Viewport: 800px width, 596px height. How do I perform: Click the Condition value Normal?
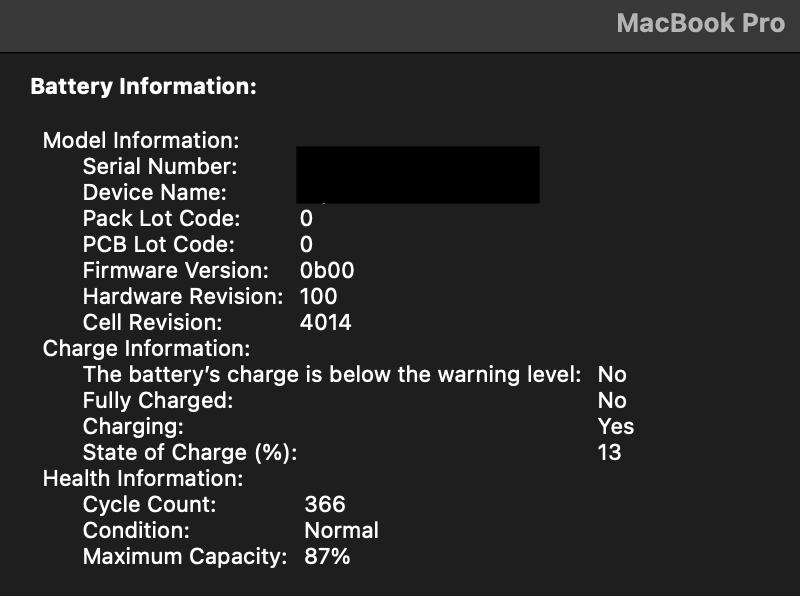coord(341,530)
